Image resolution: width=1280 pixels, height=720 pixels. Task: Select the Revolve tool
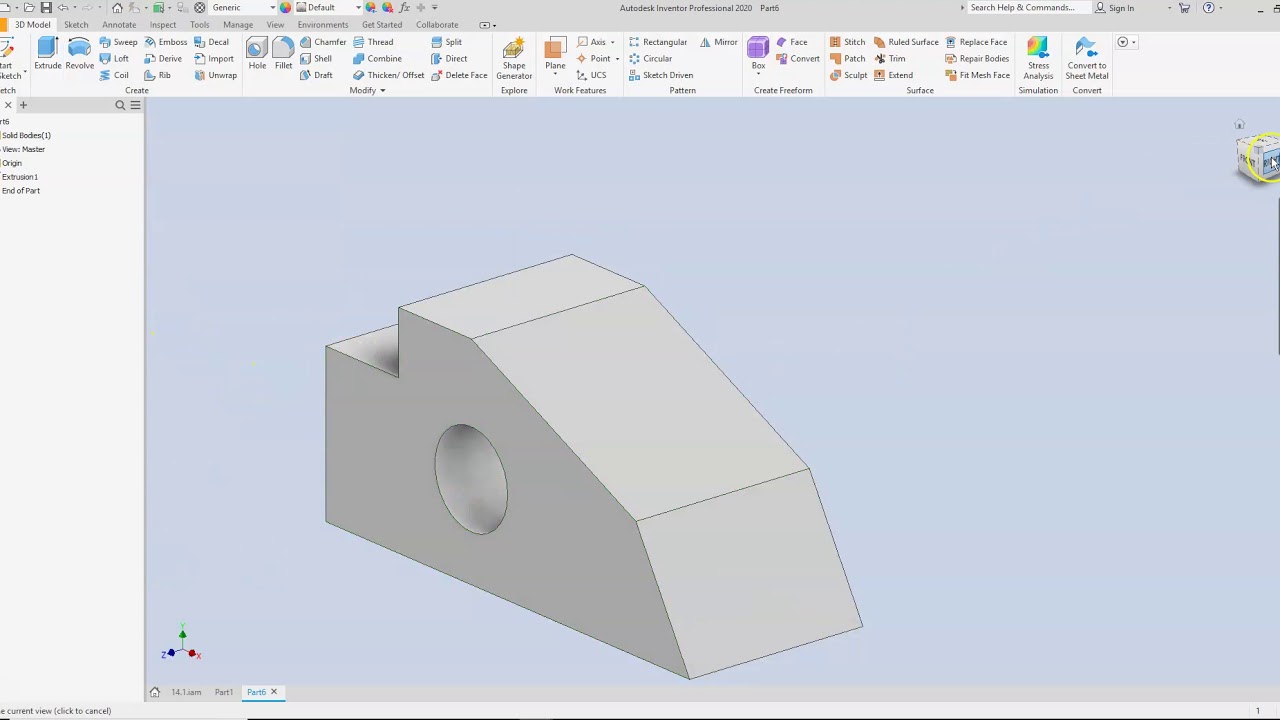(79, 54)
